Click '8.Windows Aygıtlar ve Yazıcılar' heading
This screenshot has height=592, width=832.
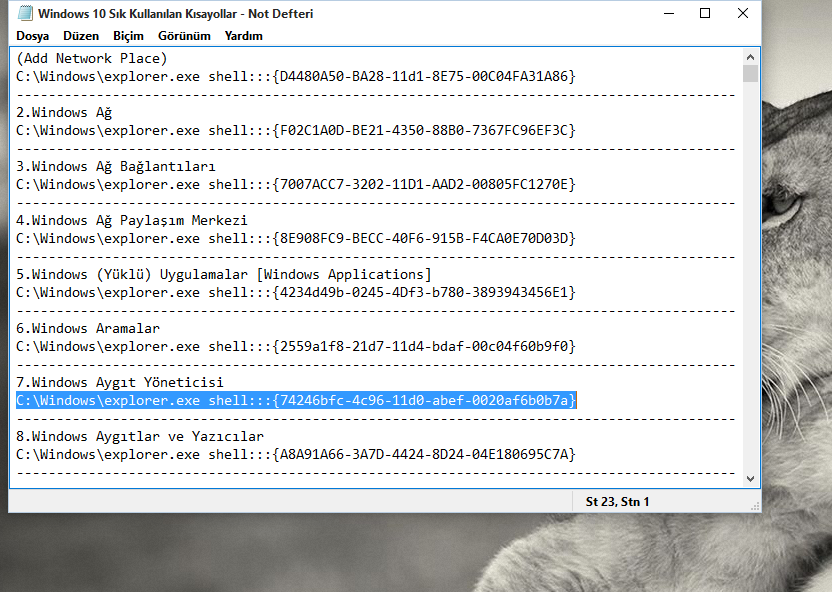coord(140,437)
